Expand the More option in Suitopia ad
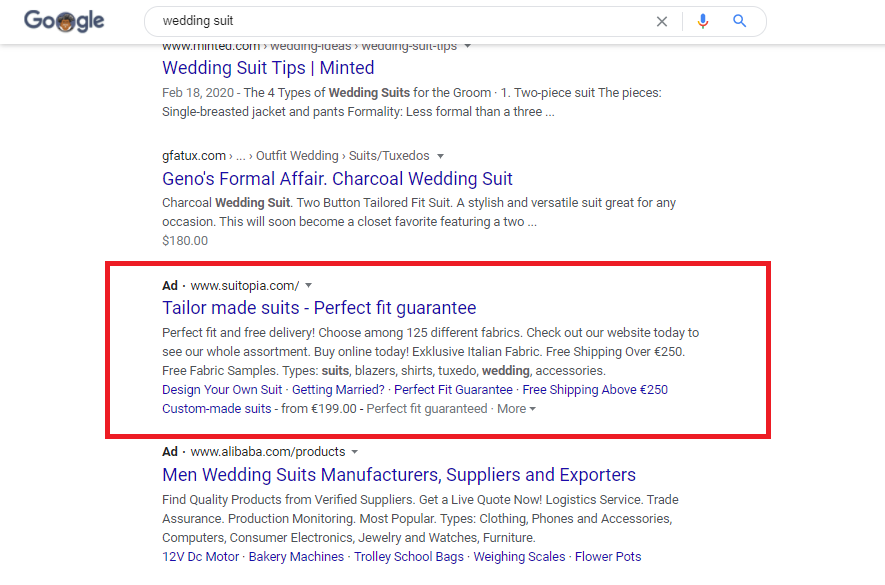The height and width of the screenshot is (585, 885). 516,409
